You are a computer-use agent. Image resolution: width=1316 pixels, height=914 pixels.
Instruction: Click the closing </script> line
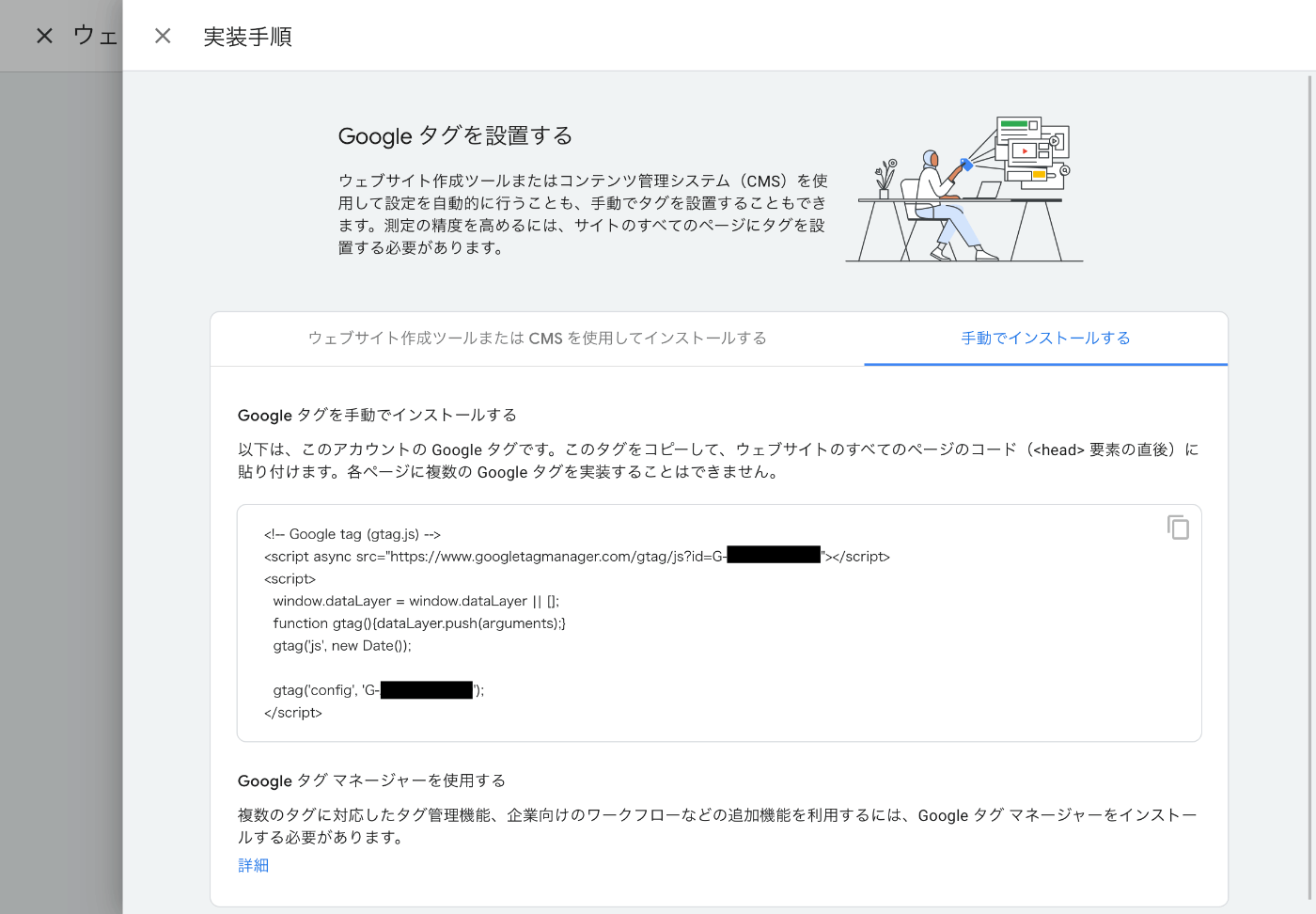[293, 713]
